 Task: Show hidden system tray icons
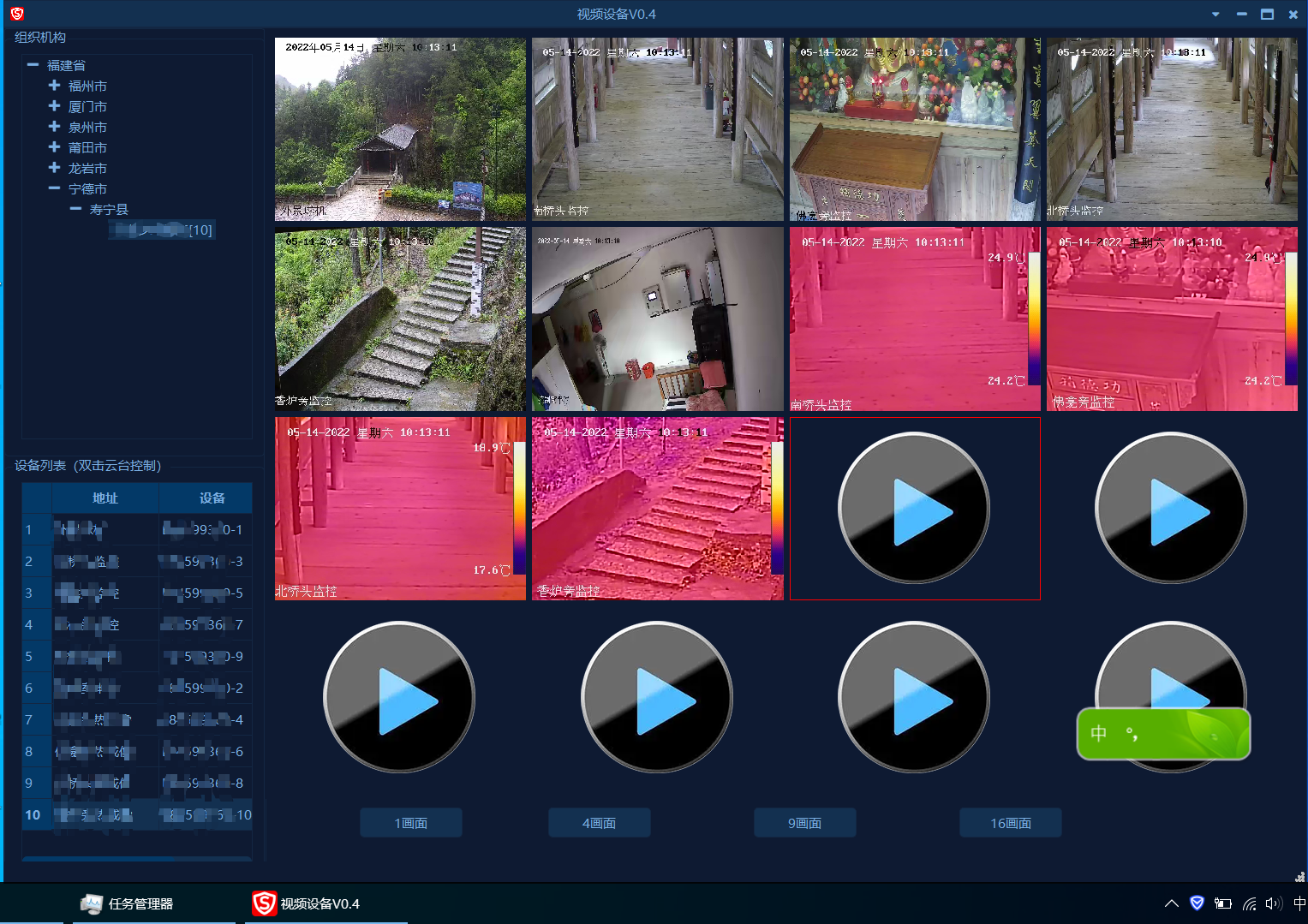1172,903
